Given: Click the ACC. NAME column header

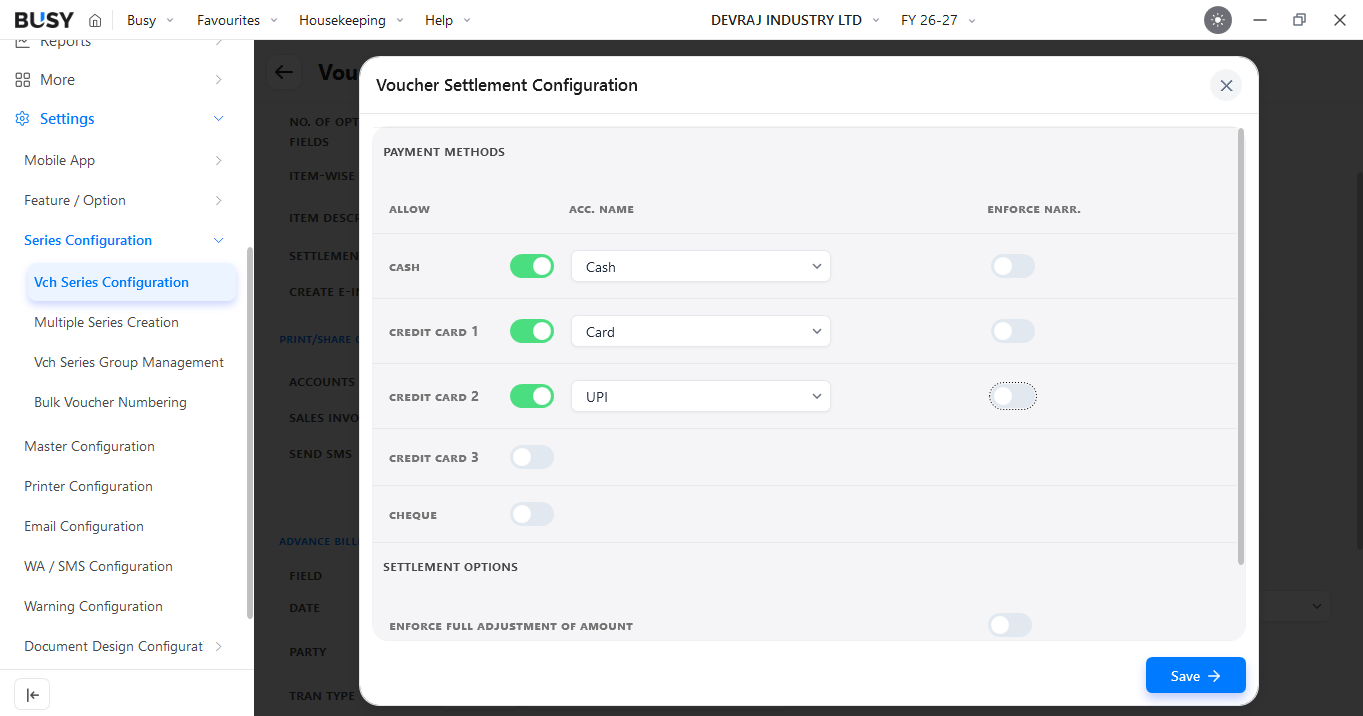Looking at the screenshot, I should (601, 210).
